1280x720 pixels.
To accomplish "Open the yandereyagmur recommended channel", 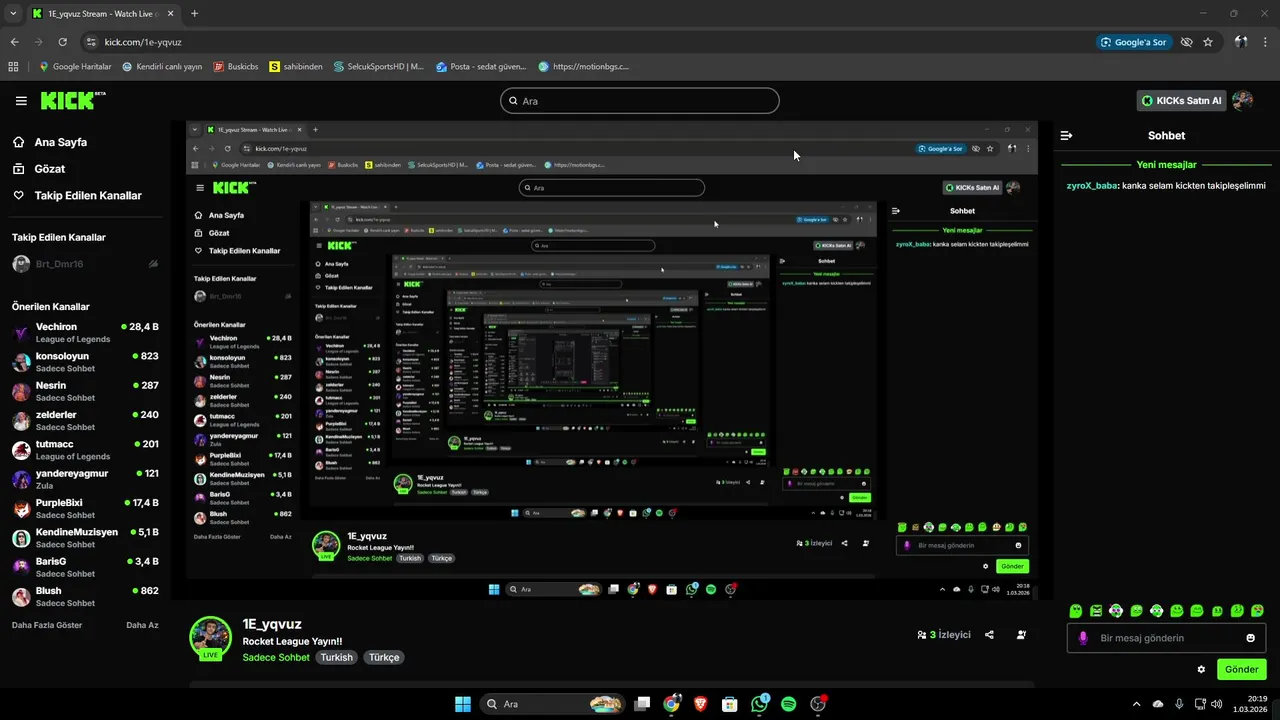I will point(85,479).
